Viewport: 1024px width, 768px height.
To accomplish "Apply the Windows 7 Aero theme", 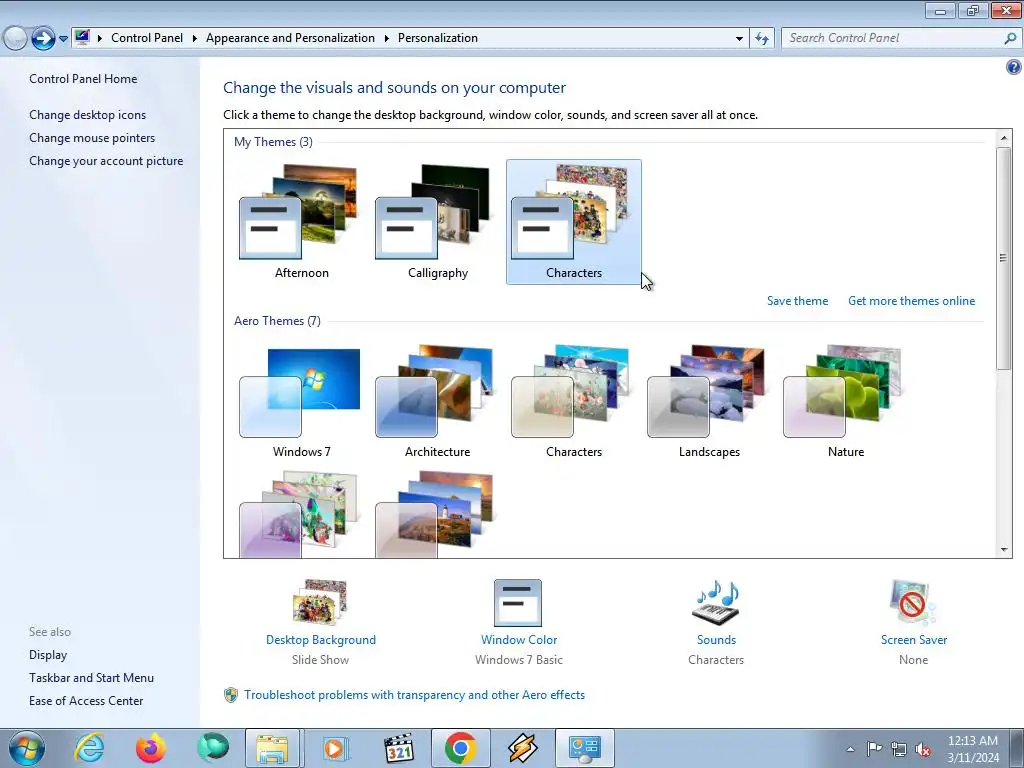I will tap(301, 402).
